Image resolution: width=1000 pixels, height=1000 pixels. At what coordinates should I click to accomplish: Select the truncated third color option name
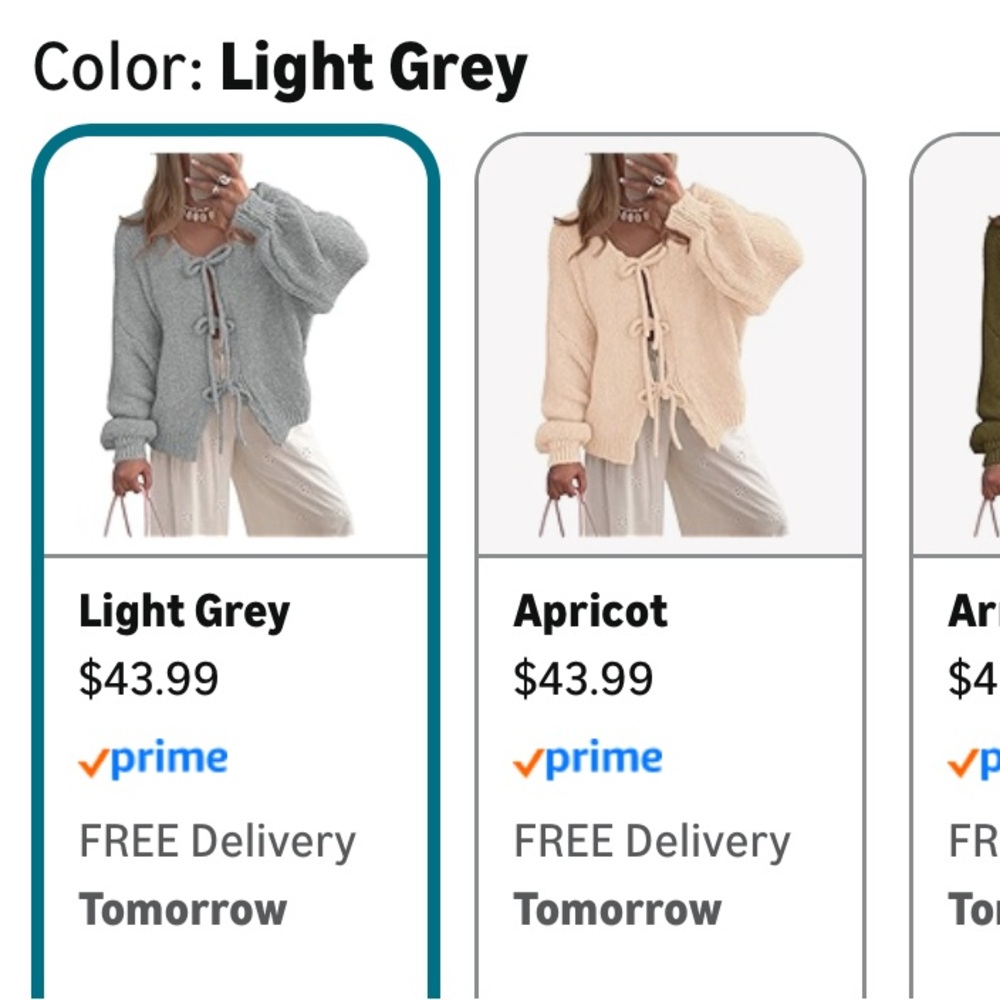[x=974, y=611]
